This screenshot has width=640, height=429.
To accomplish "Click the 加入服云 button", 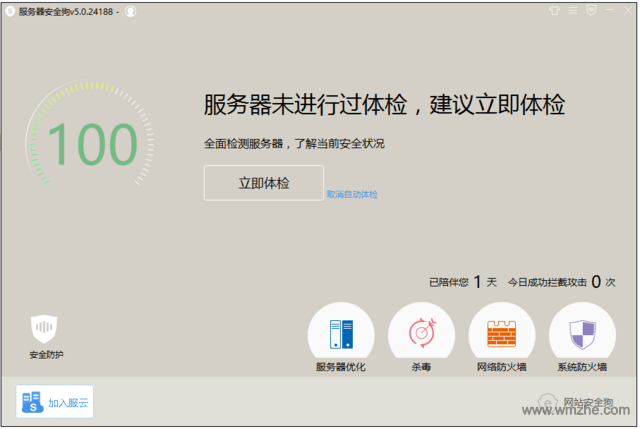I will tap(55, 402).
